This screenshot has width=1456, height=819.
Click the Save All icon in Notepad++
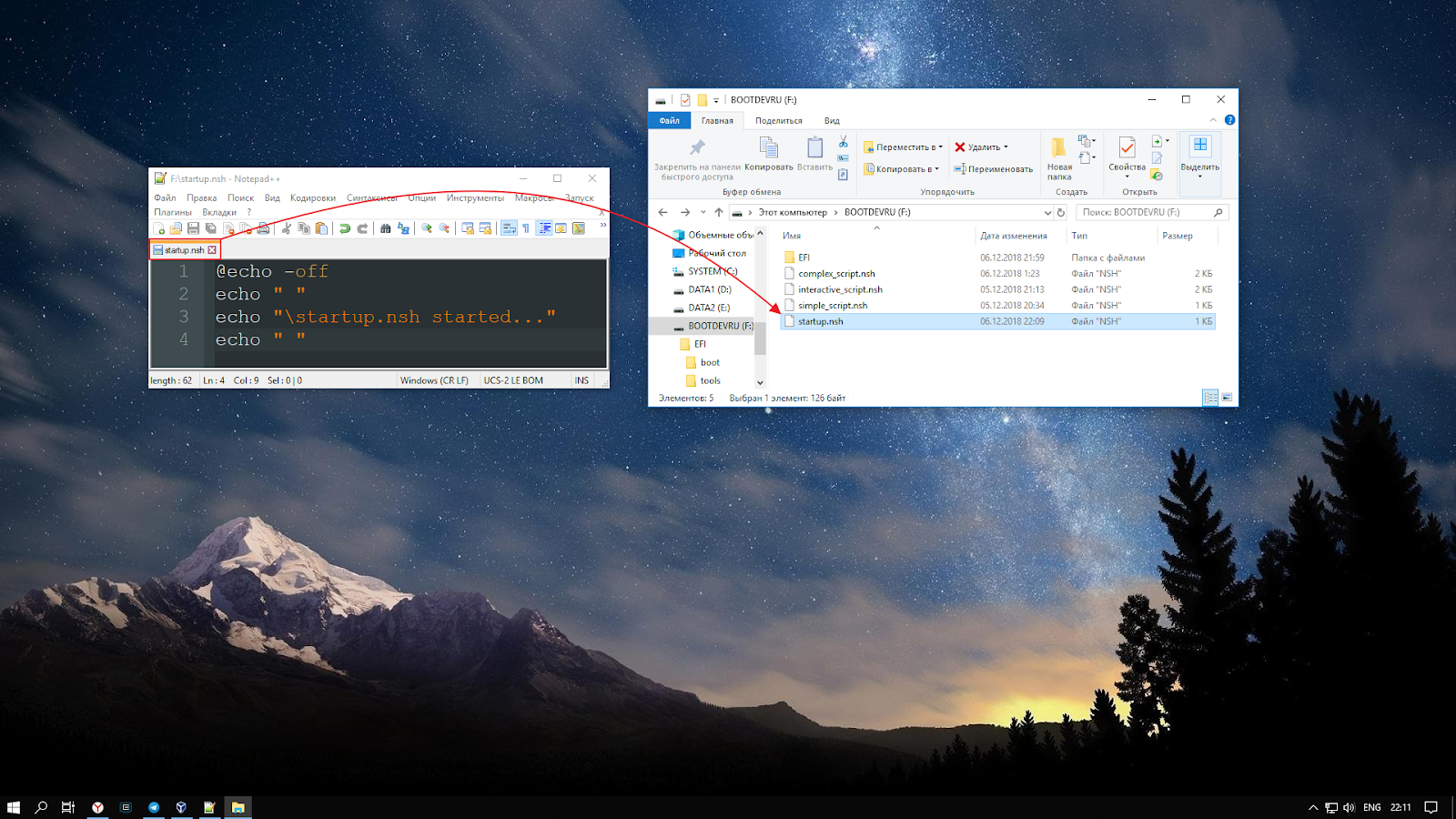(210, 228)
